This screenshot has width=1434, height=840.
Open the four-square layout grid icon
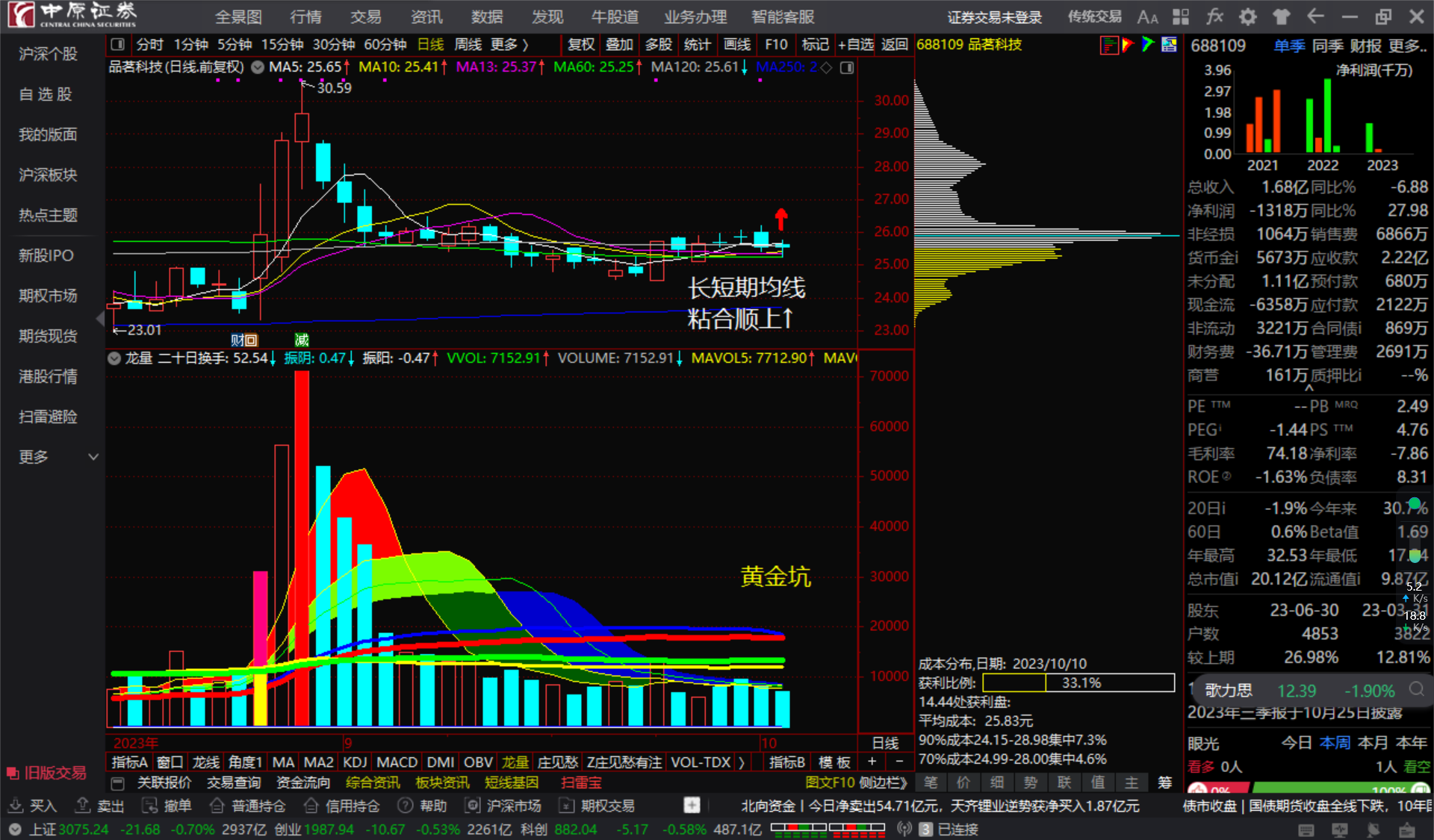click(1181, 17)
